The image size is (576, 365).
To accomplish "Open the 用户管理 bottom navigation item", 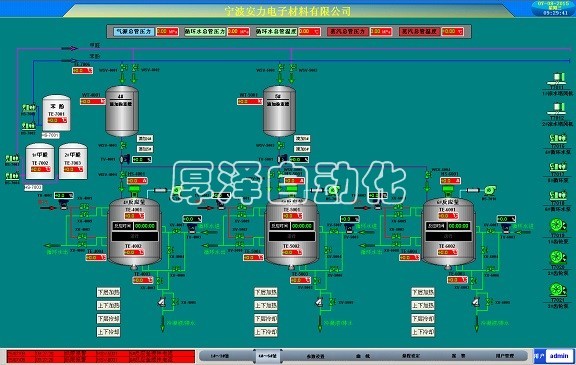I will pyautogui.click(x=505, y=356).
